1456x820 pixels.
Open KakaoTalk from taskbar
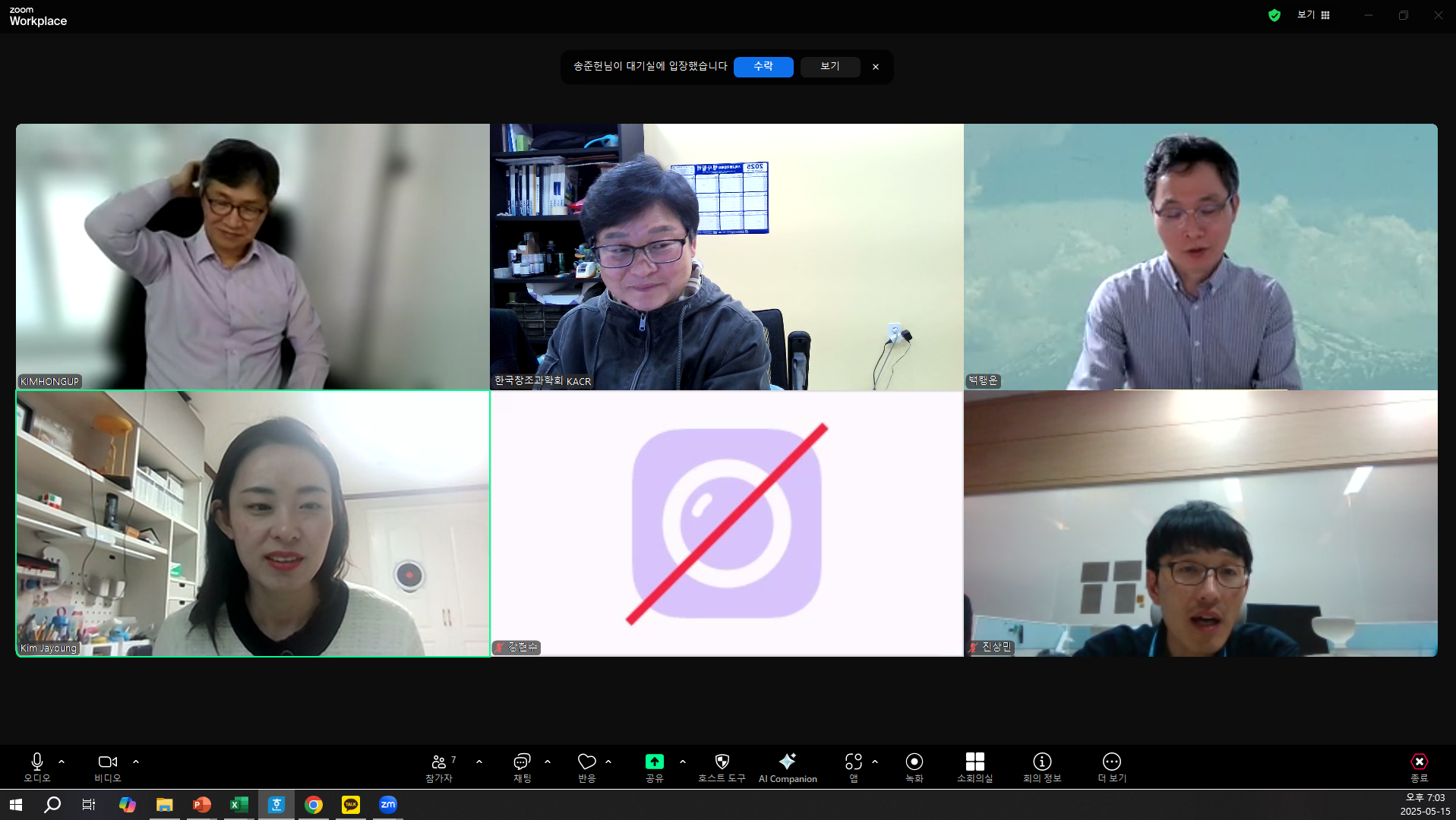(x=351, y=805)
